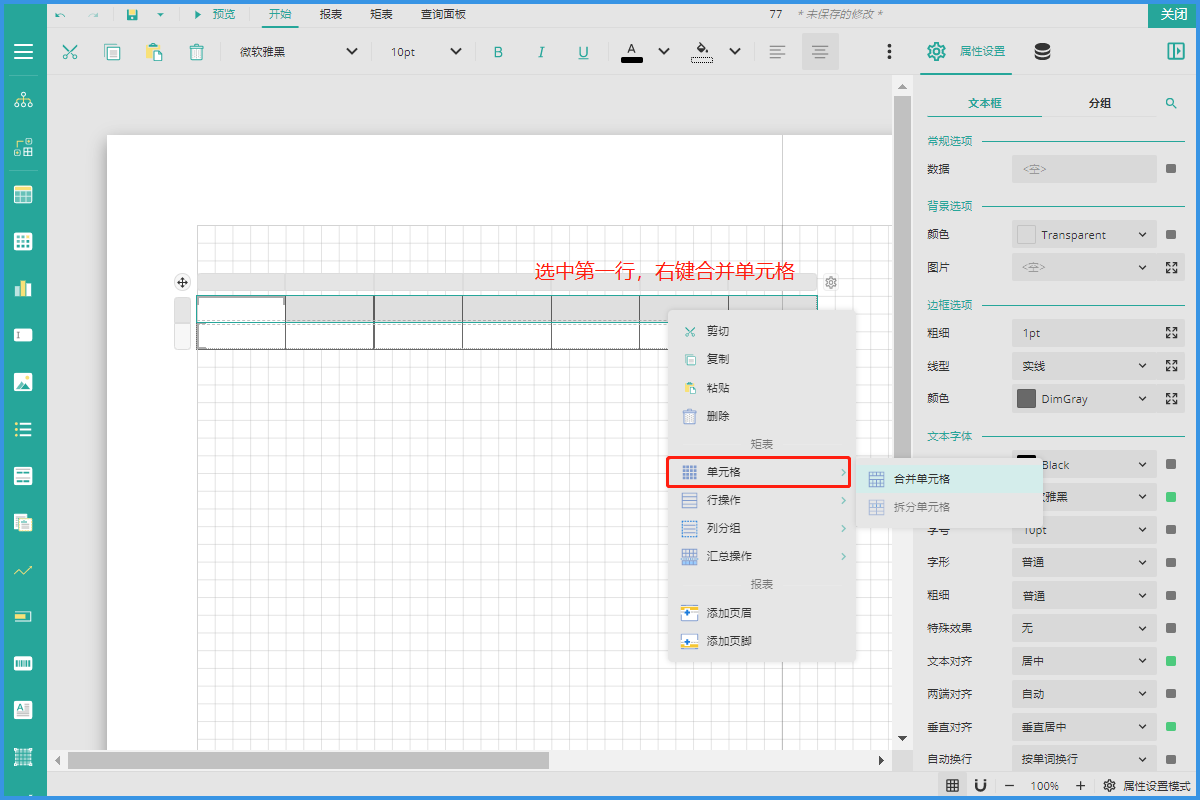Screen dimensions: 1200x800
Task: Click the DimGray border color swatch
Action: 1026,399
